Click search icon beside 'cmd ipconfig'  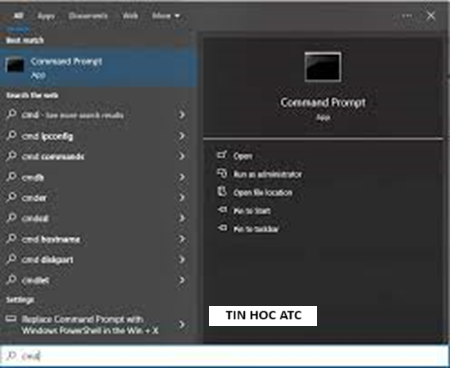(11, 135)
